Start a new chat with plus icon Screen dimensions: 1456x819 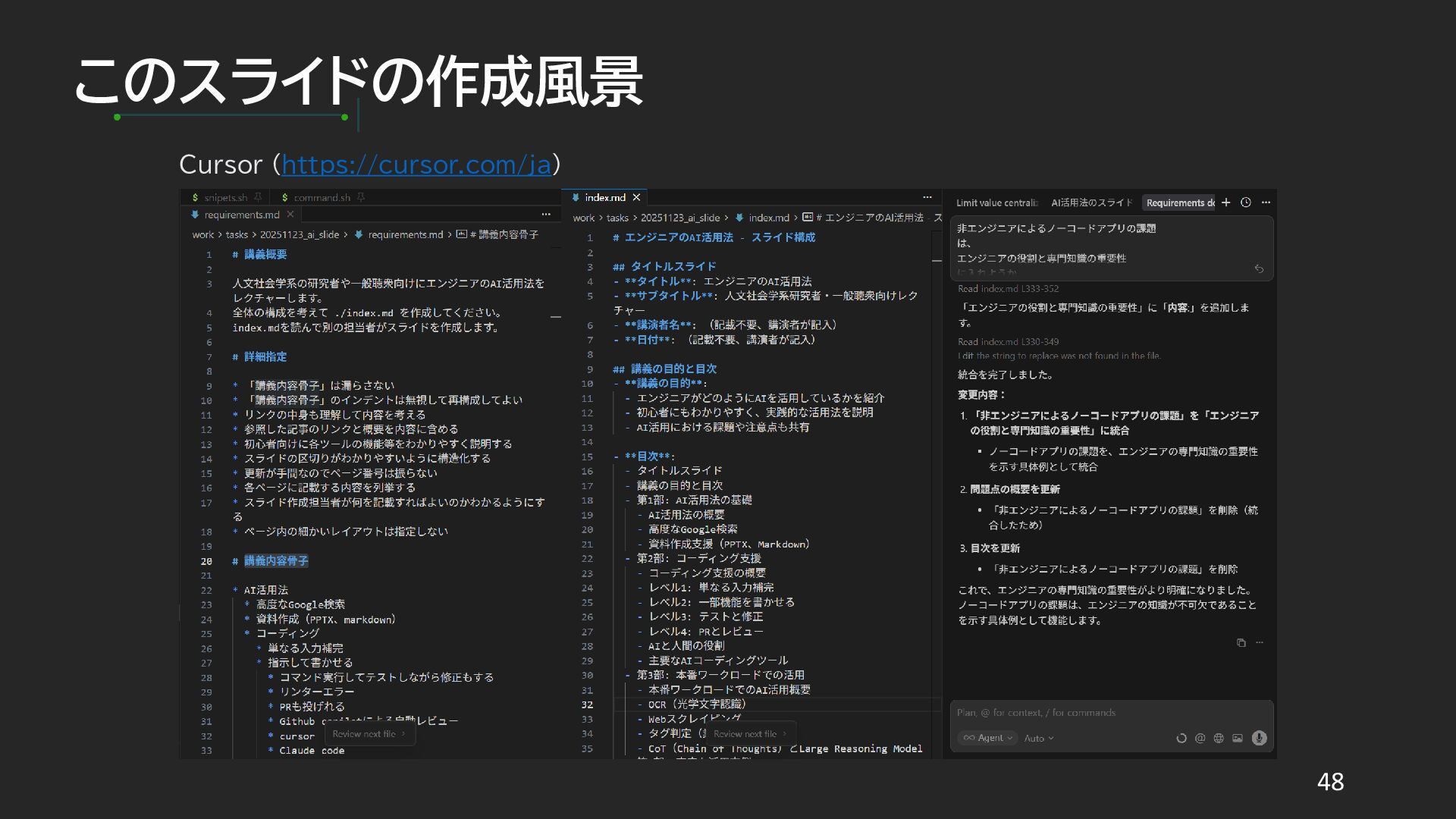[1225, 202]
